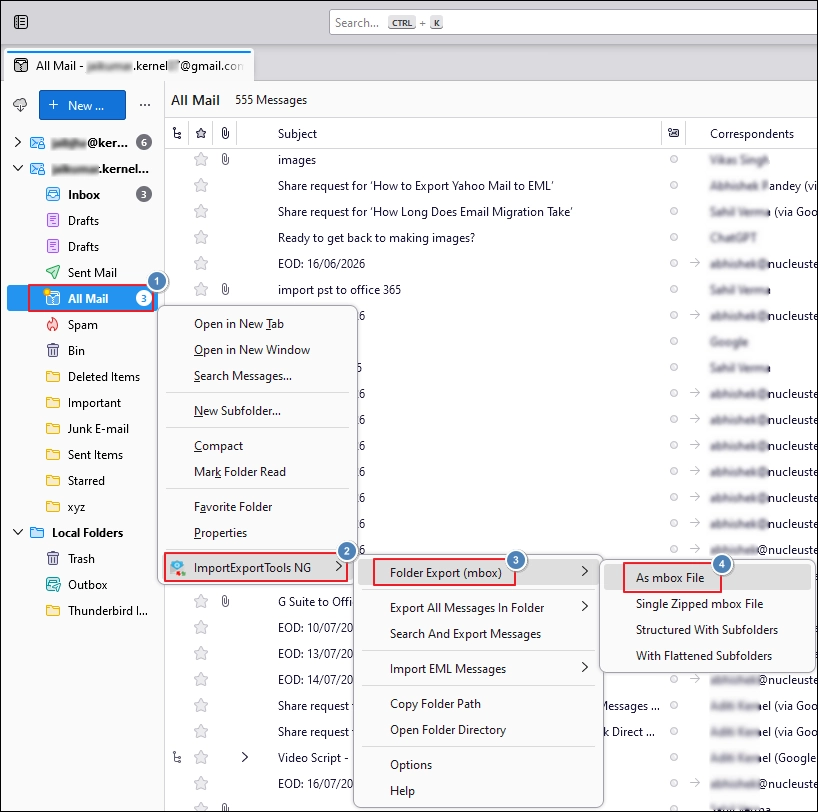This screenshot has height=812, width=818.
Task: Choose Open Folder Directory
Action: pos(448,730)
